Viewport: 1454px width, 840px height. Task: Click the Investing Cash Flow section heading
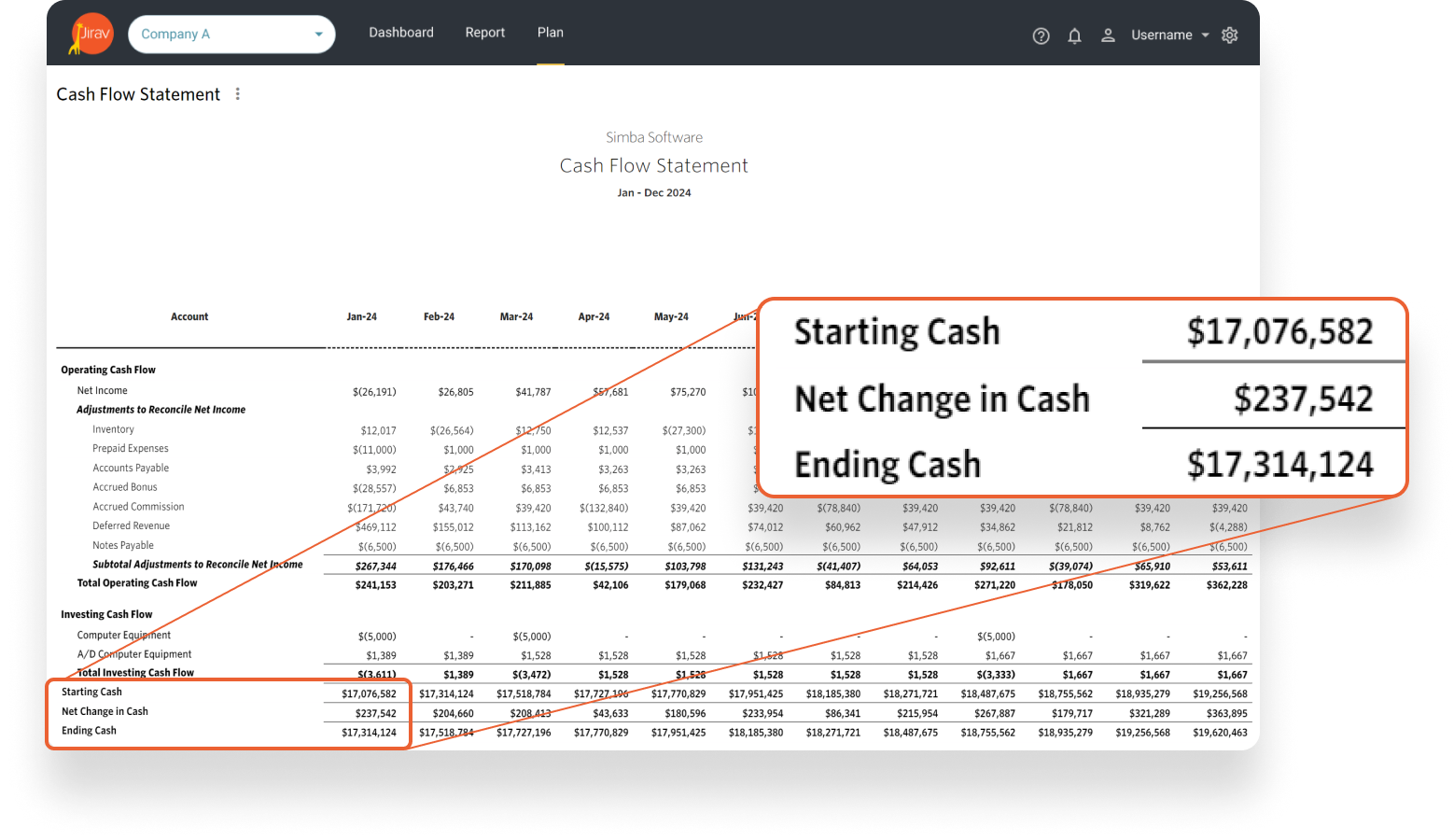[106, 615]
